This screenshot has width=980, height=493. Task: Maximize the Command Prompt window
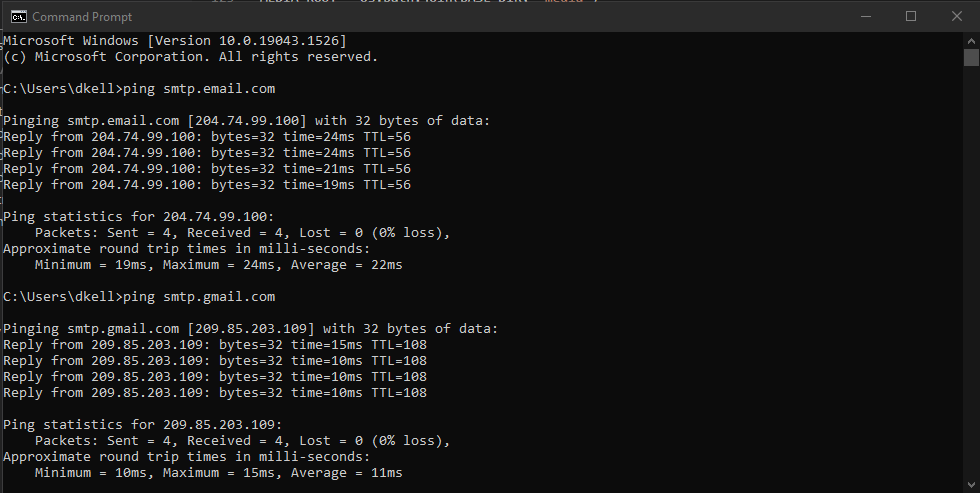pyautogui.click(x=911, y=17)
